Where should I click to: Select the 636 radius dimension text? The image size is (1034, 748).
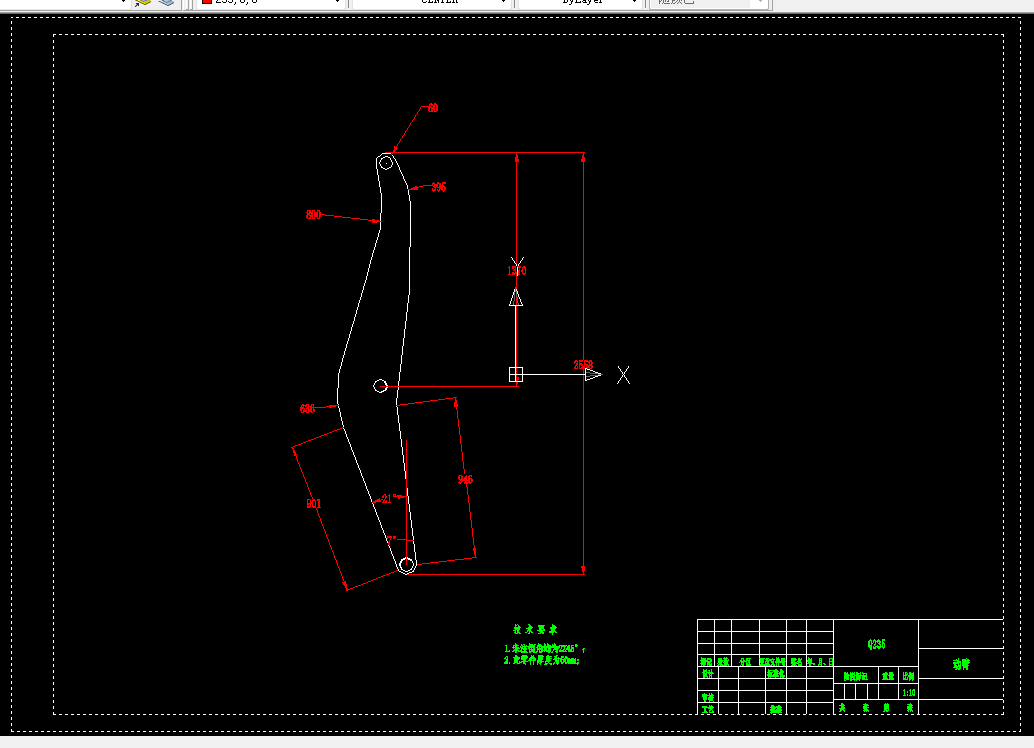(307, 409)
